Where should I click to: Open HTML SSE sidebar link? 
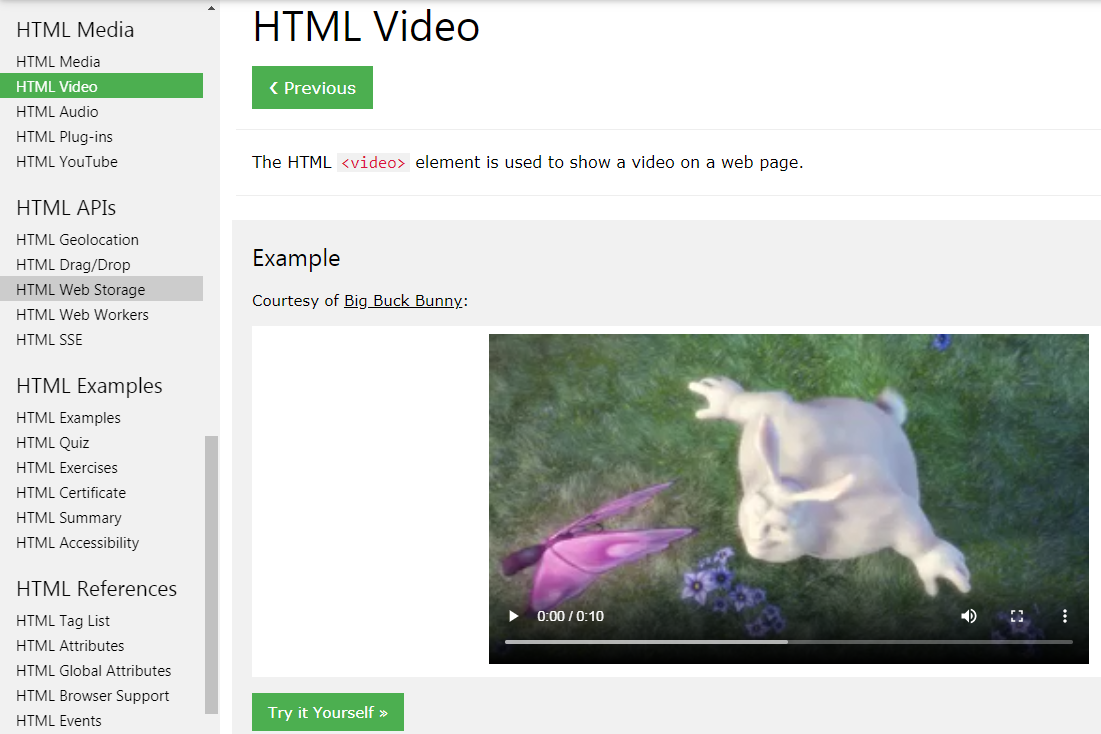[x=49, y=340]
